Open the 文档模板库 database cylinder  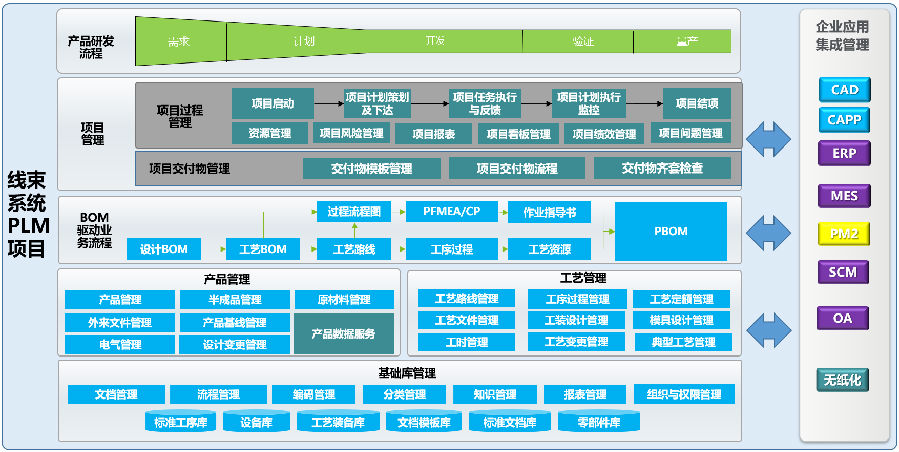tap(424, 422)
